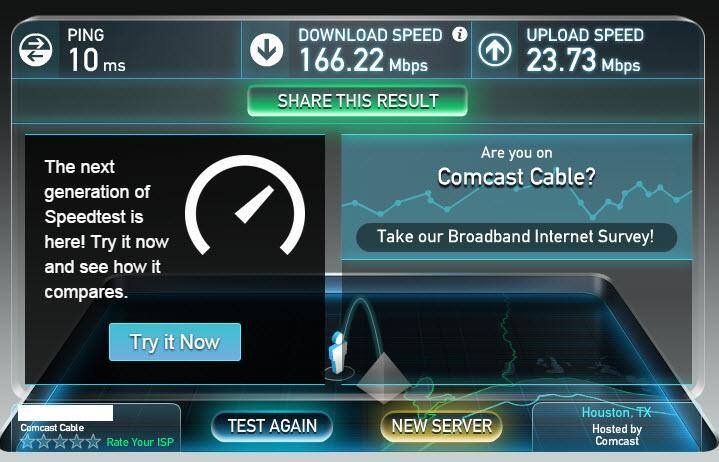Open the Rate Your ISP link
This screenshot has height=462, width=719.
coord(140,442)
